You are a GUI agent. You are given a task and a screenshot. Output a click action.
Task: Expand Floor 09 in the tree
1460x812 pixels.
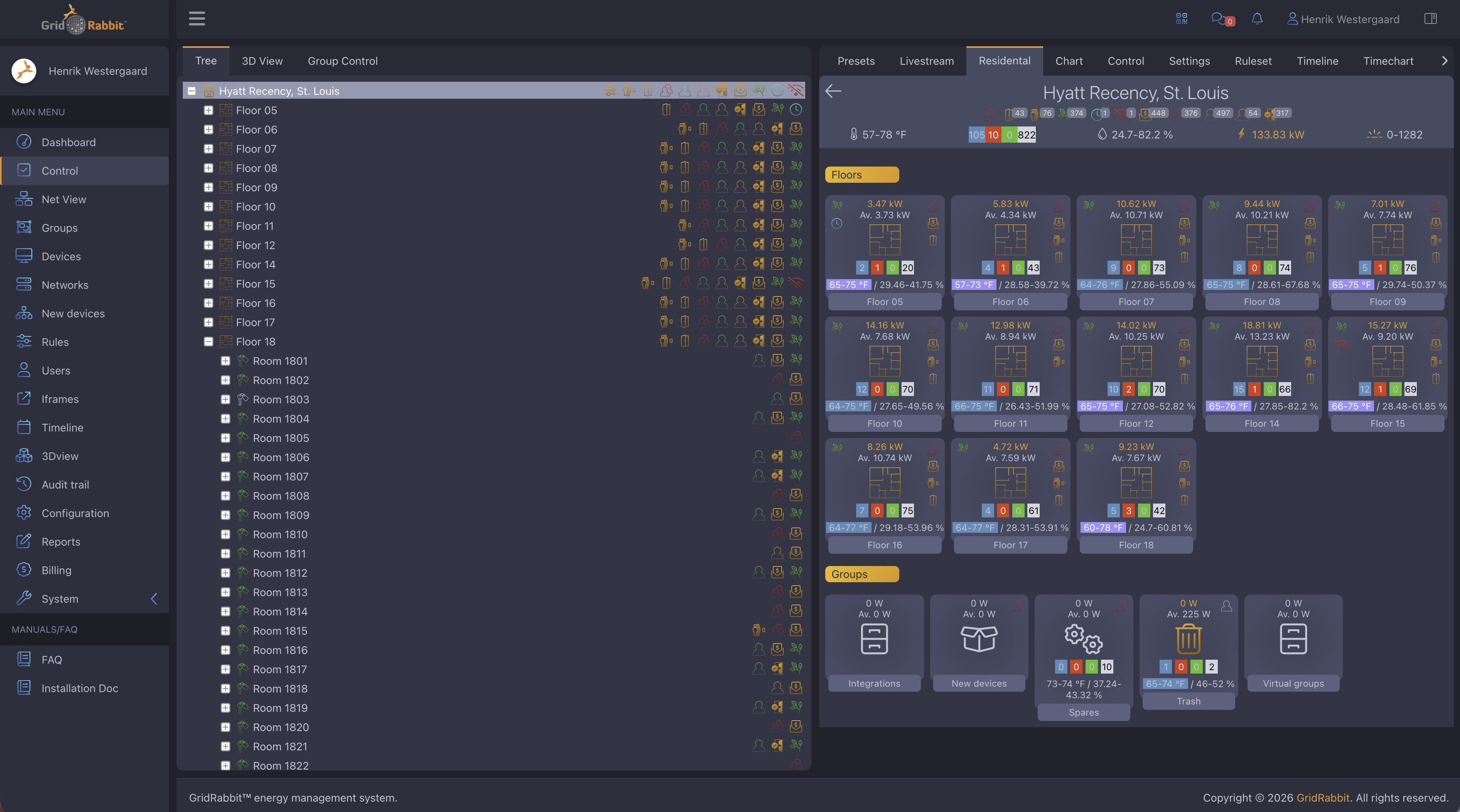point(209,187)
